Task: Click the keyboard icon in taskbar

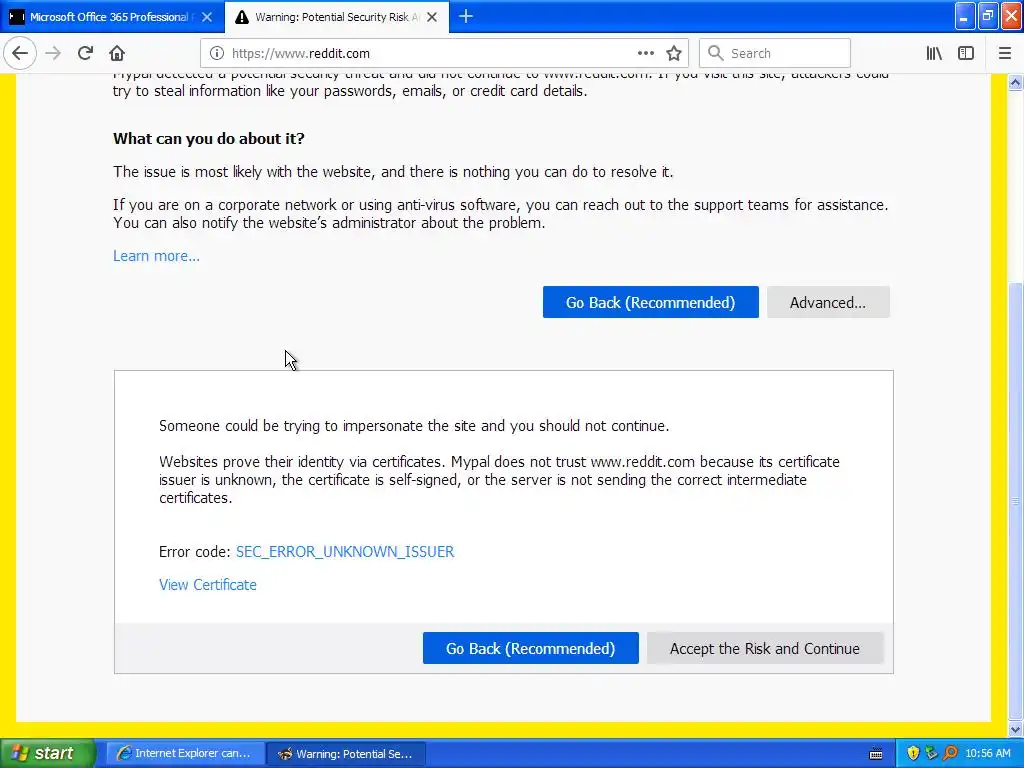Action: (876, 754)
